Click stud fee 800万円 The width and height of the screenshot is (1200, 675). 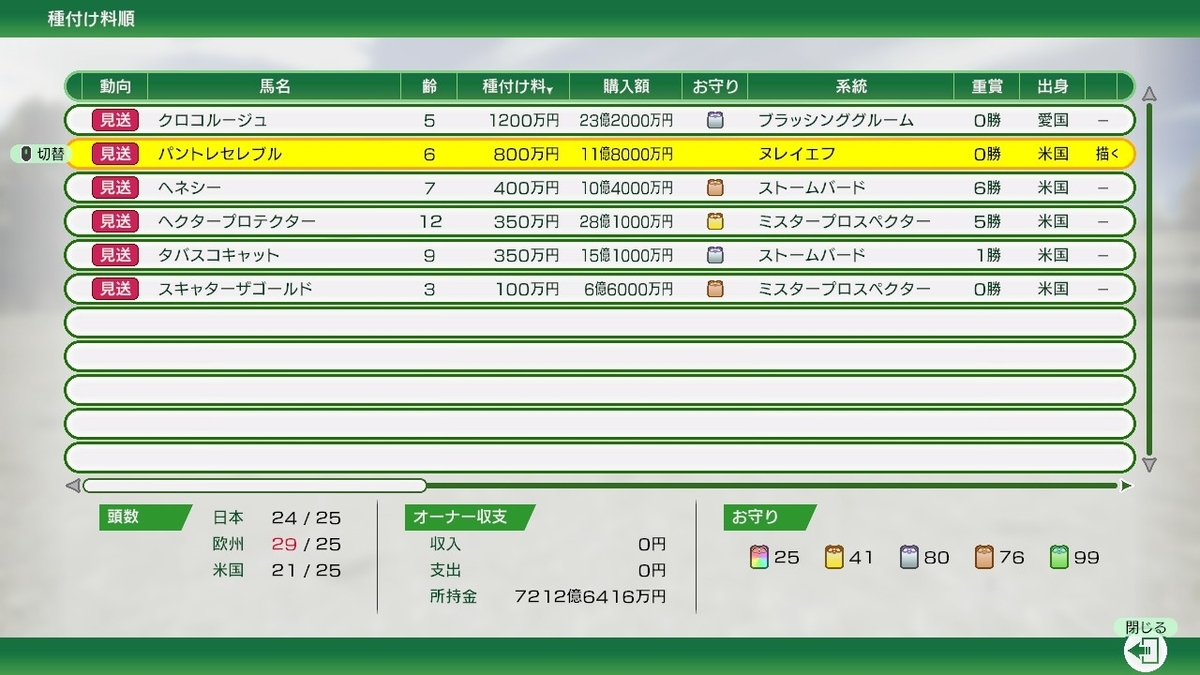(x=528, y=154)
